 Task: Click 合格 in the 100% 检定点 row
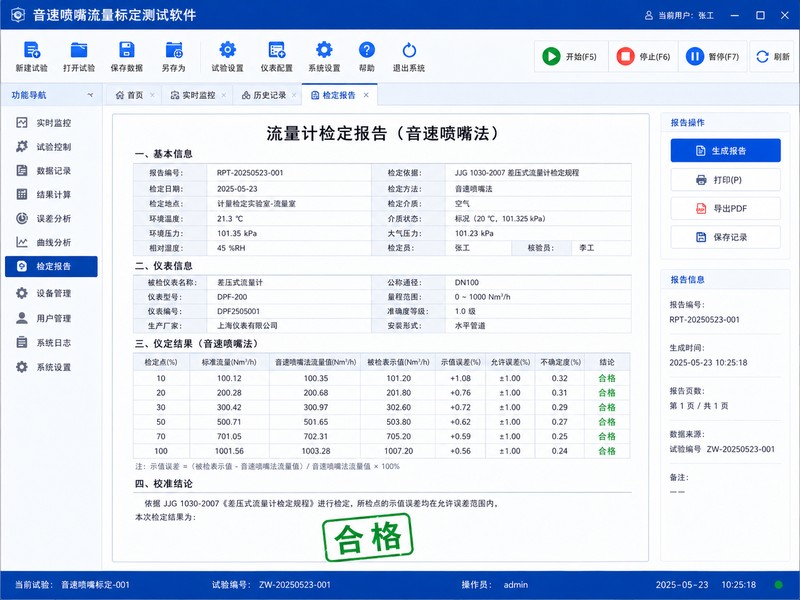[x=607, y=451]
